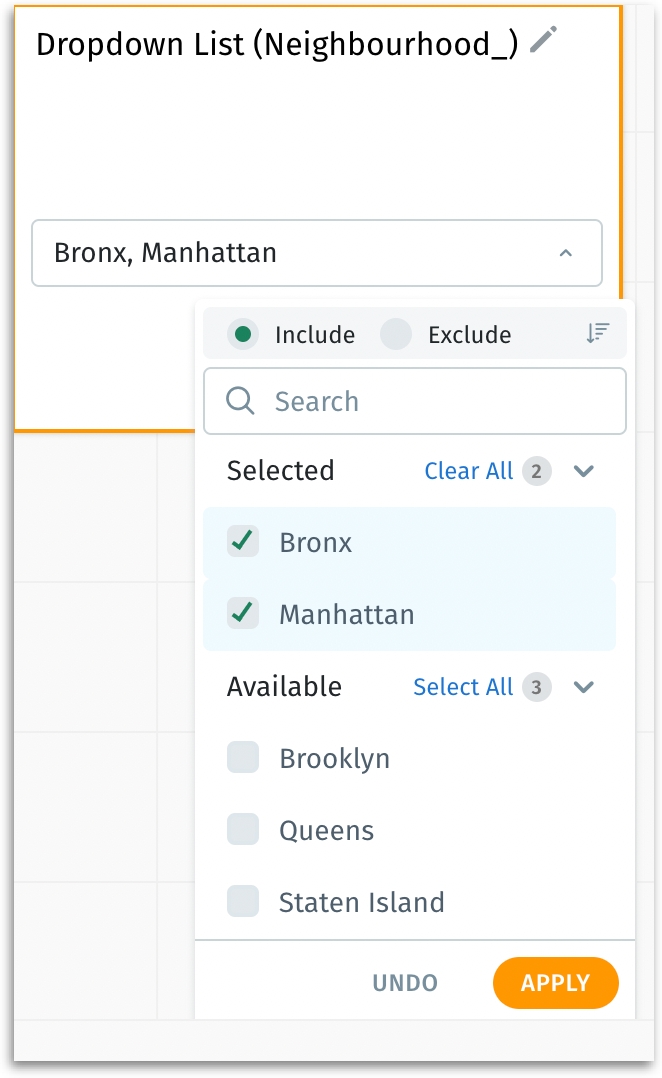The width and height of the screenshot is (662, 1078).
Task: Click the Staten Island option label
Action: pyautogui.click(x=362, y=902)
